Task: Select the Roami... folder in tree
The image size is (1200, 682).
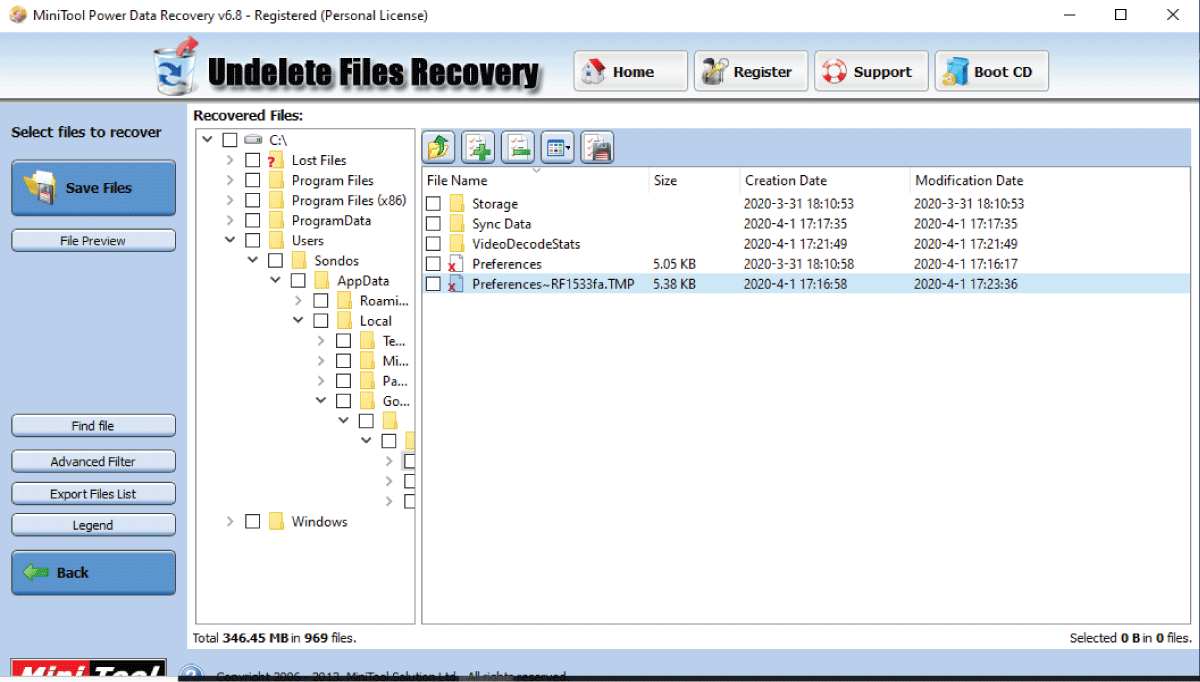Action: [384, 300]
